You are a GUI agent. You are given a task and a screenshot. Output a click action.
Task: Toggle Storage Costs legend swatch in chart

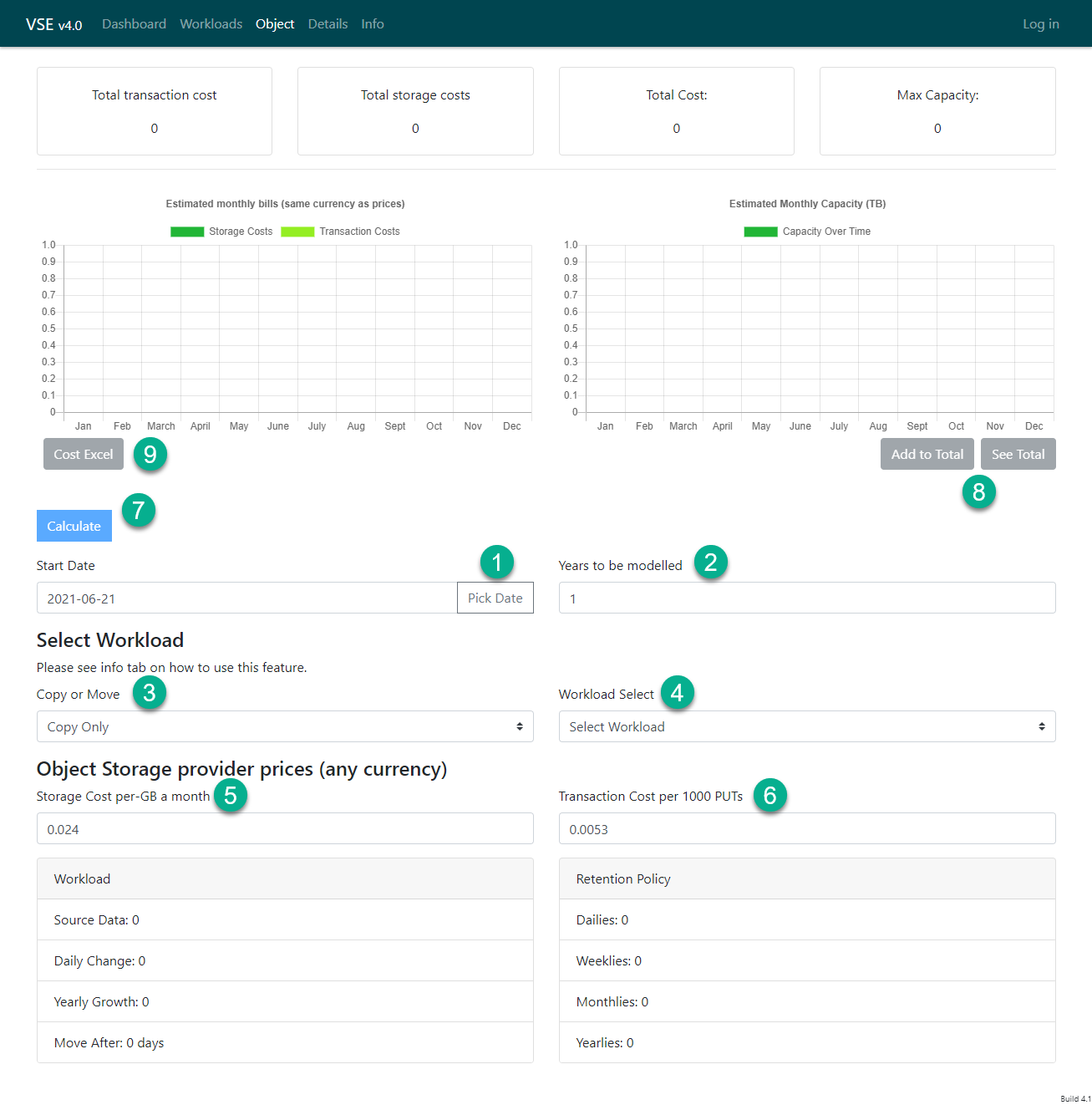pyautogui.click(x=187, y=232)
